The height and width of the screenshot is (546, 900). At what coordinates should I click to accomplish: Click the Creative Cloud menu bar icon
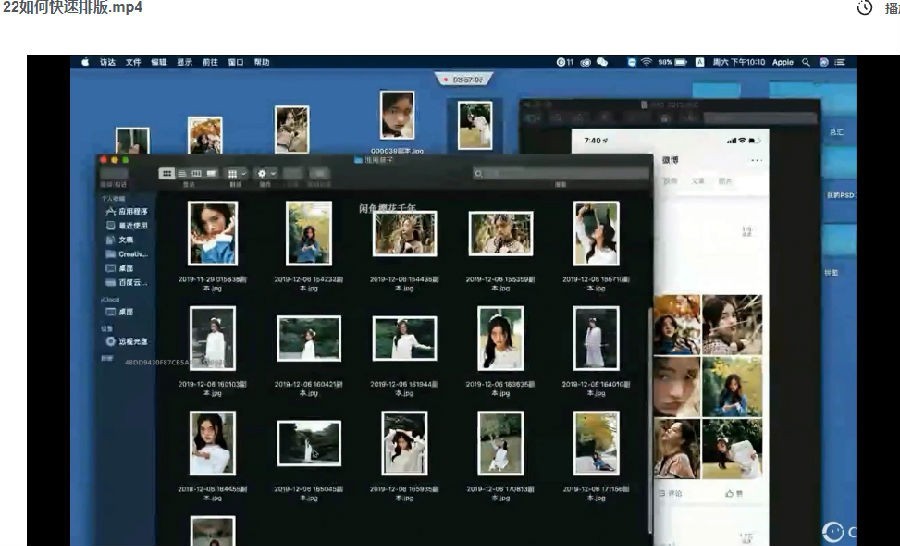point(585,62)
